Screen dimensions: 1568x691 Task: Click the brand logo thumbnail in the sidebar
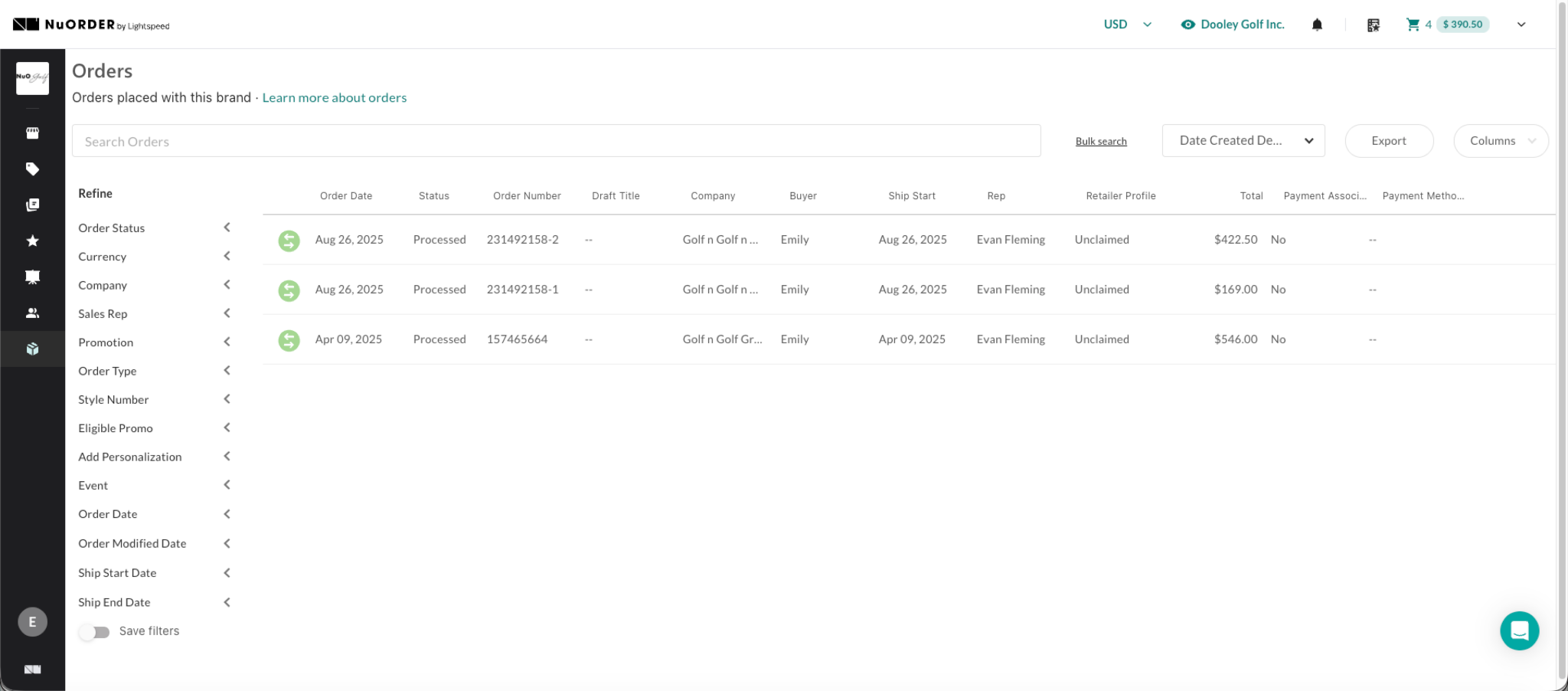point(32,78)
